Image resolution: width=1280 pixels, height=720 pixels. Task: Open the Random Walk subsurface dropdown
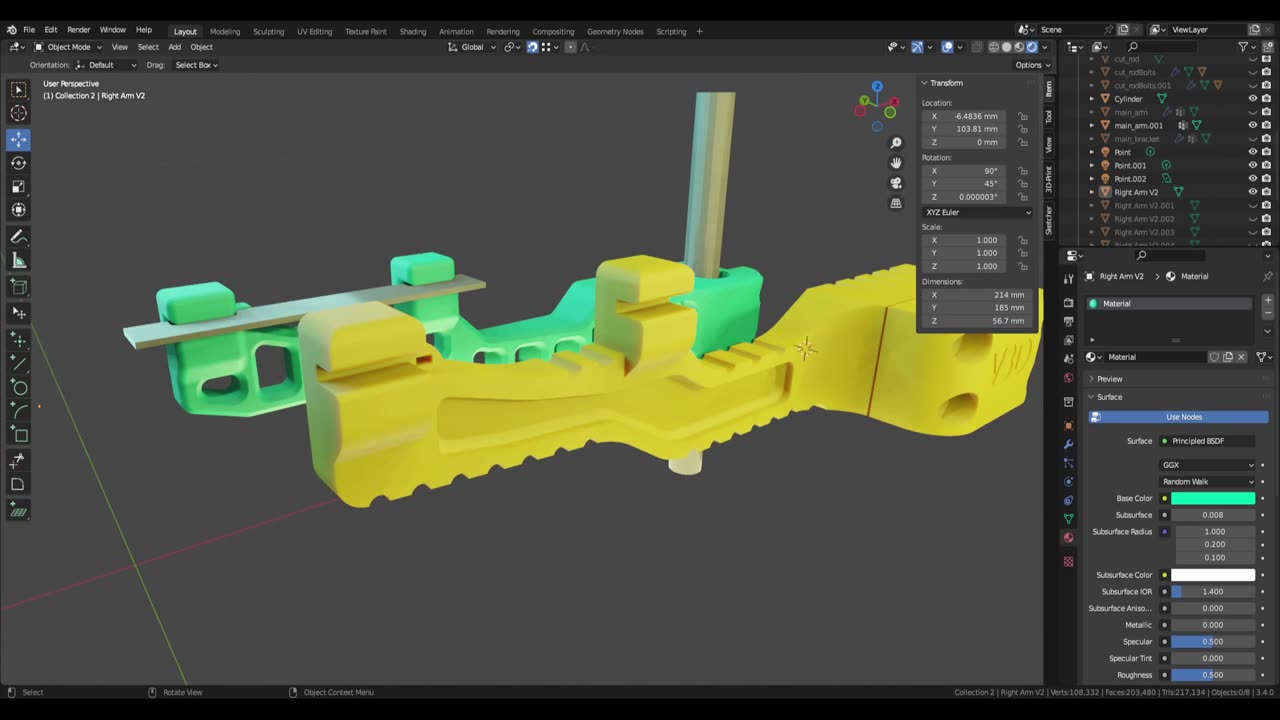[x=1208, y=481]
